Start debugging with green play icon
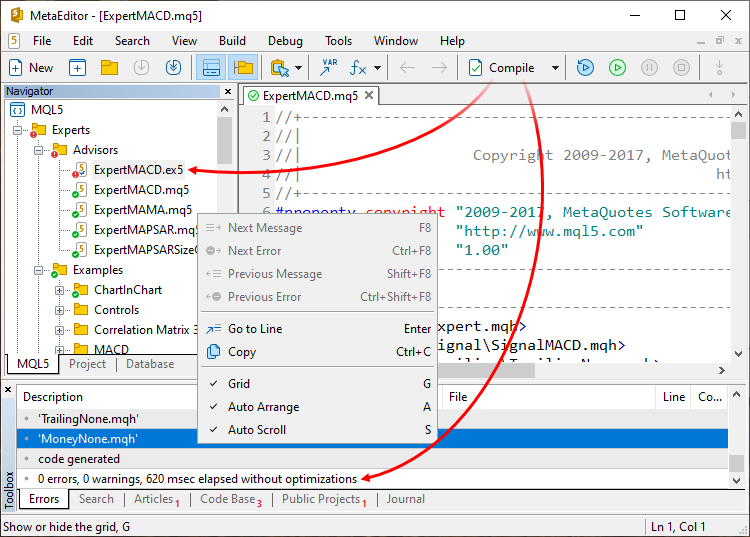750x537 pixels. tap(618, 68)
